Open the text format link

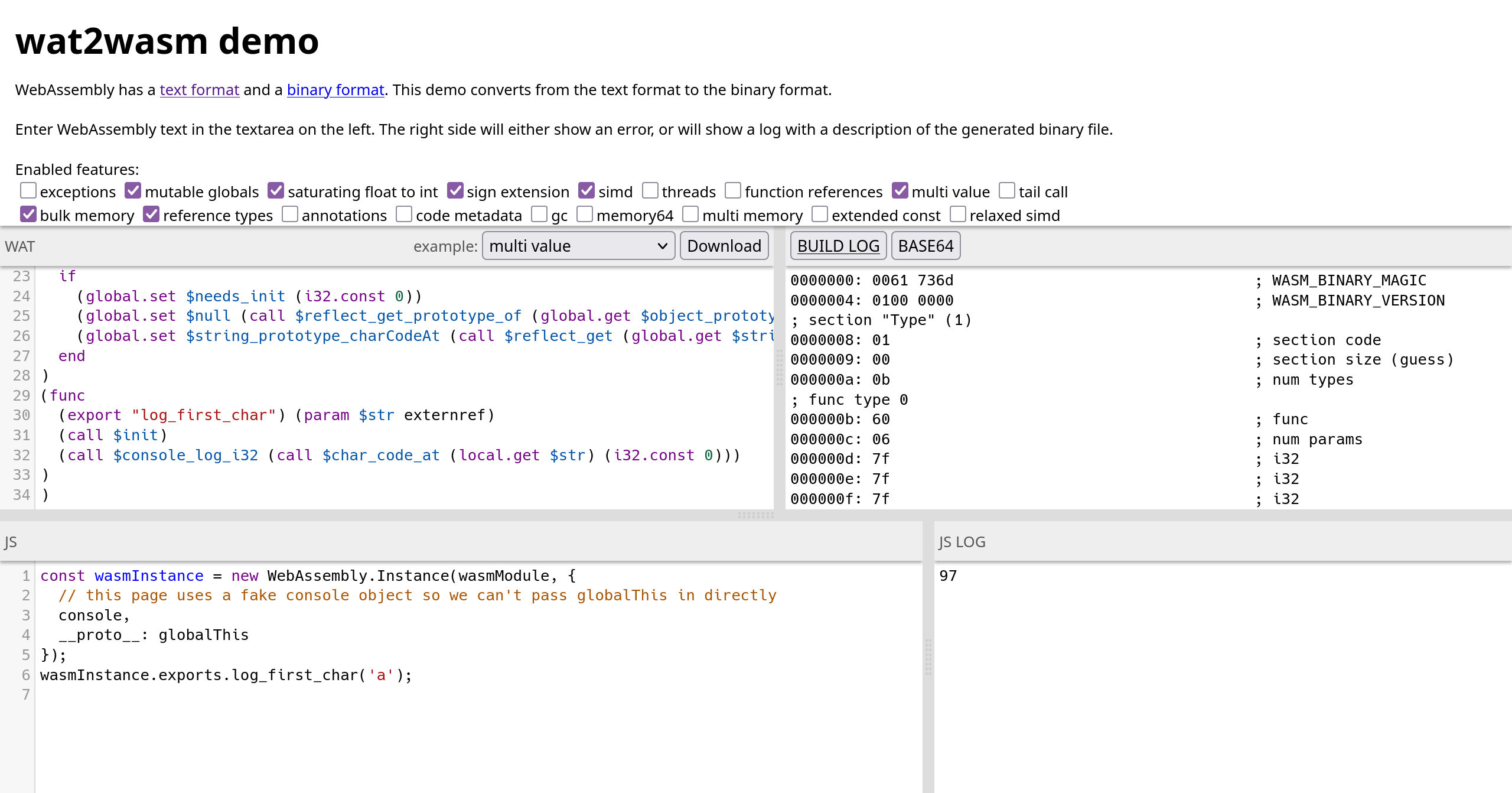point(199,90)
